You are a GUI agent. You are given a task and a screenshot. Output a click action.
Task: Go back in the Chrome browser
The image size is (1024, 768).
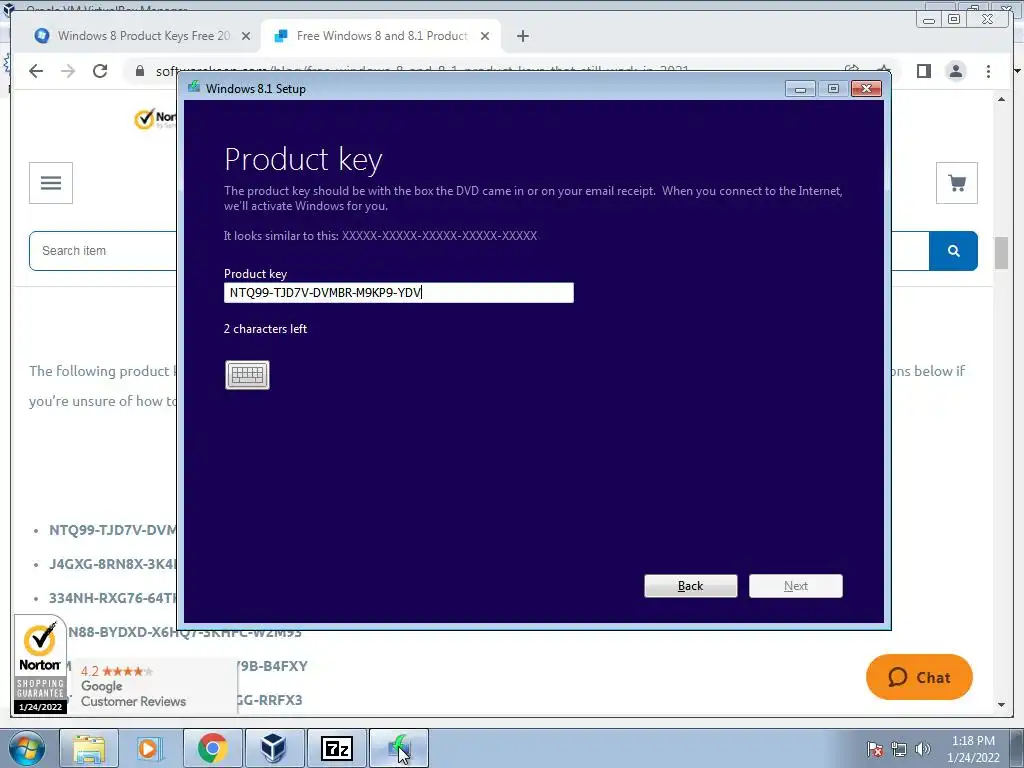point(36,71)
